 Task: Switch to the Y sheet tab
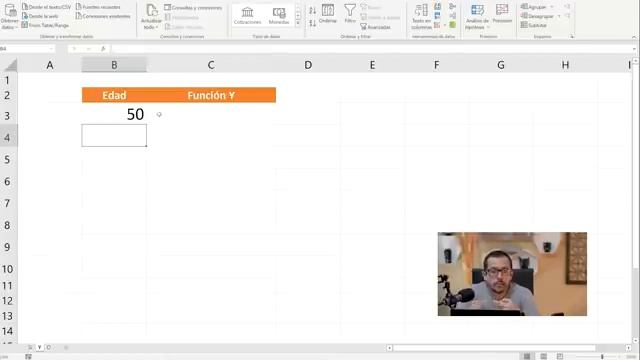(x=40, y=347)
